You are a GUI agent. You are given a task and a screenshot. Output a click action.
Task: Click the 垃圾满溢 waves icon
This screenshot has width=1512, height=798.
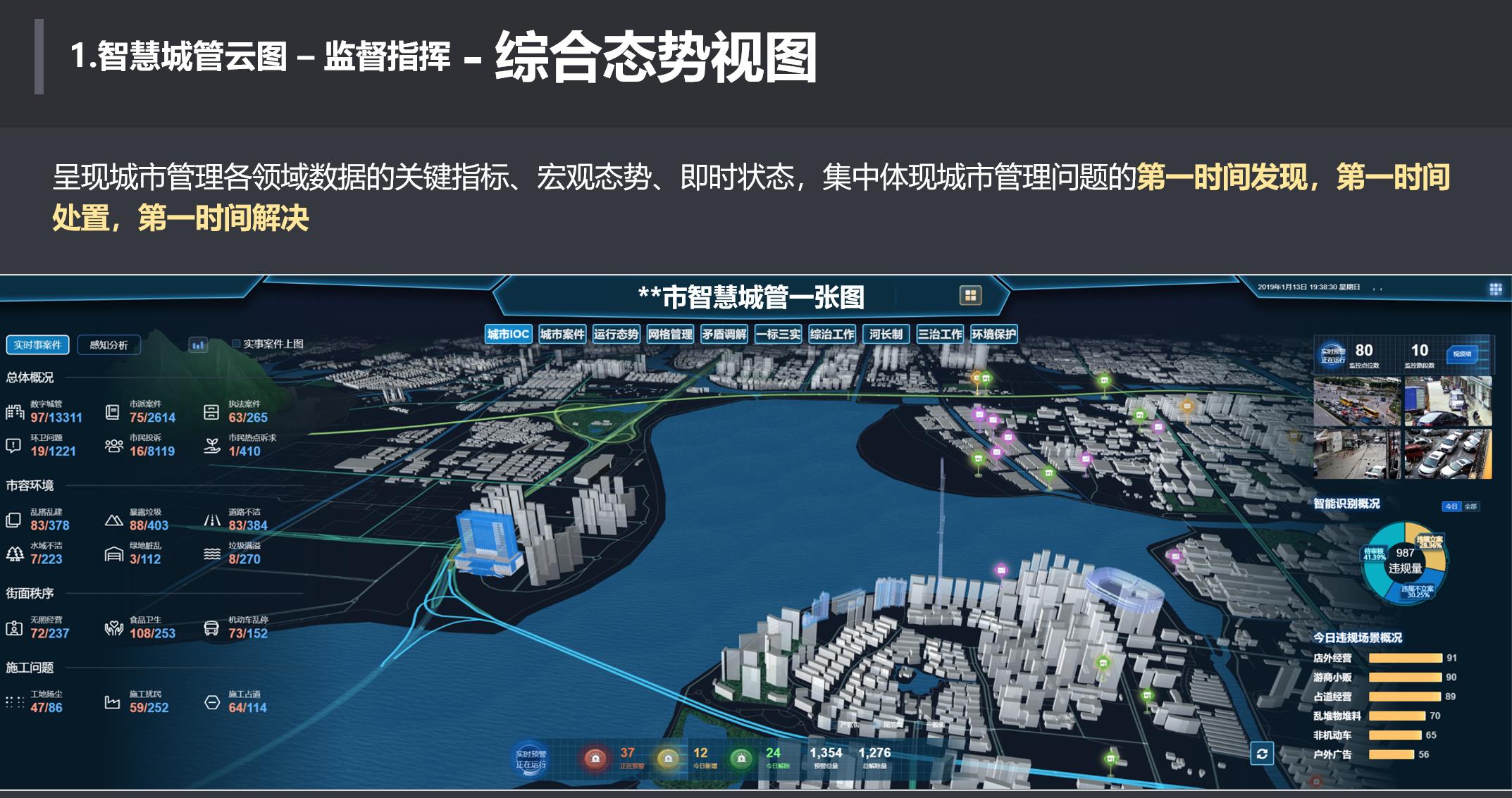pyautogui.click(x=212, y=554)
